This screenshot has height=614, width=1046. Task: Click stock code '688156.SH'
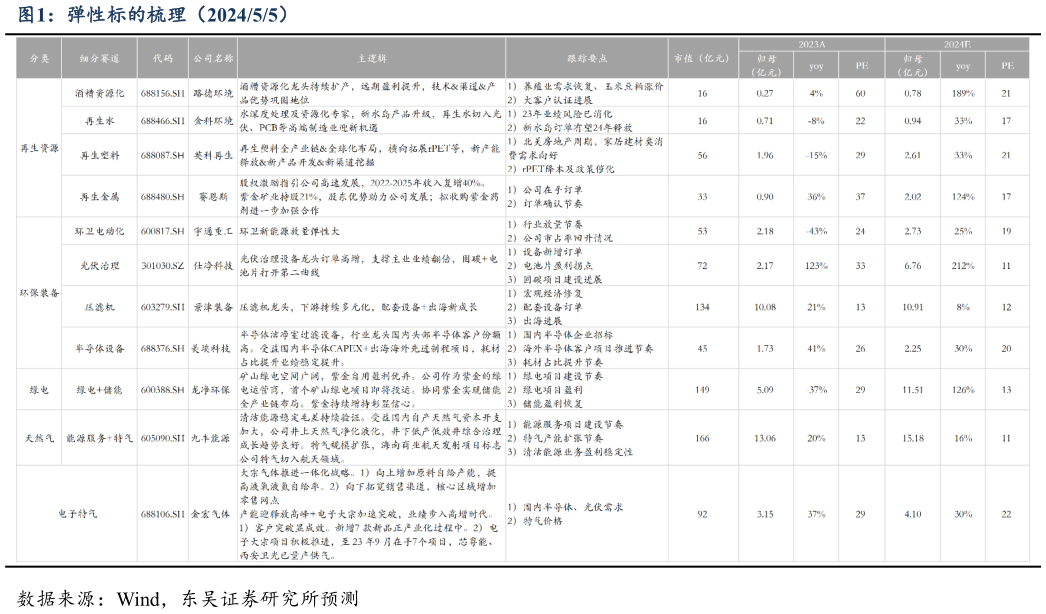[162, 93]
